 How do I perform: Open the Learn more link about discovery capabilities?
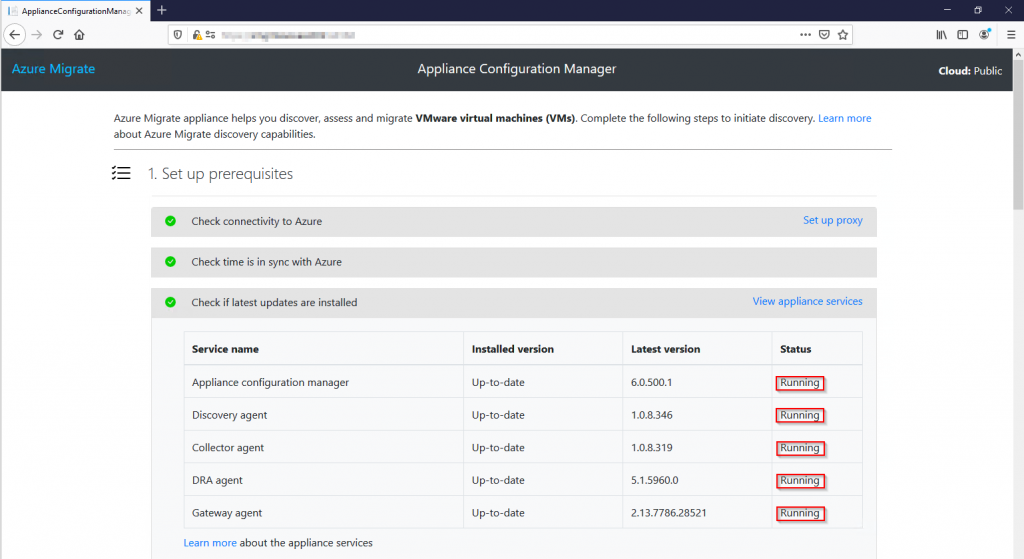point(844,118)
